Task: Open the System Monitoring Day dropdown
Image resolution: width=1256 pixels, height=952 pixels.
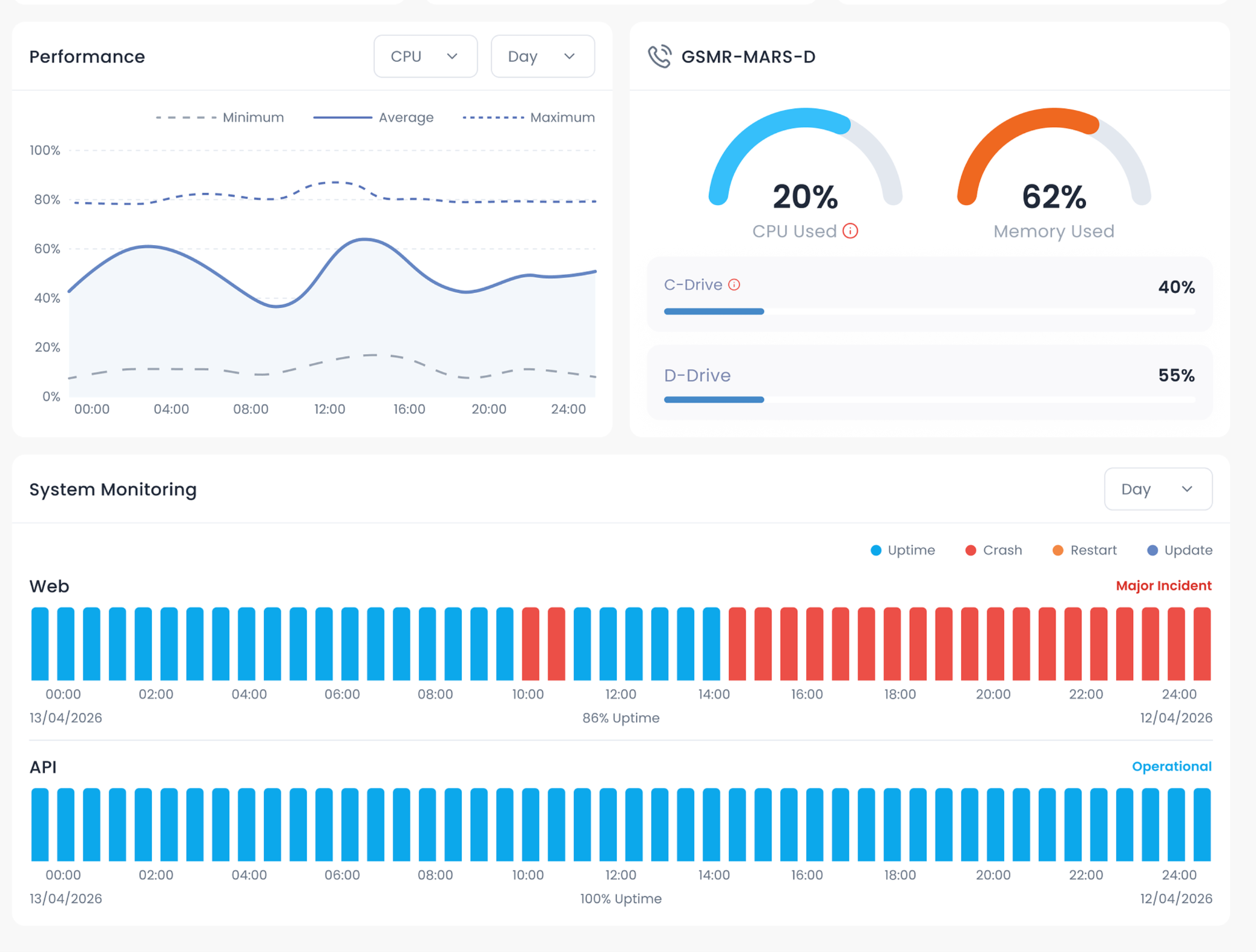Action: pyautogui.click(x=1158, y=489)
